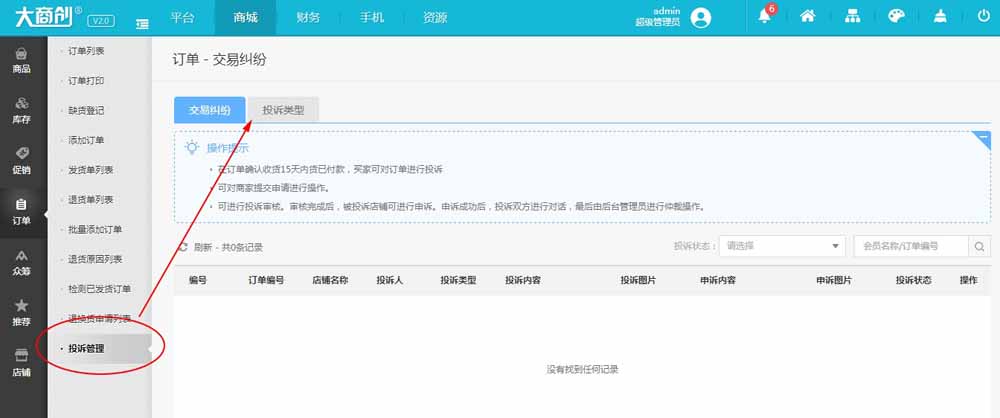1000x418 pixels.
Task: Open the sitemap icon in header
Action: [x=852, y=17]
